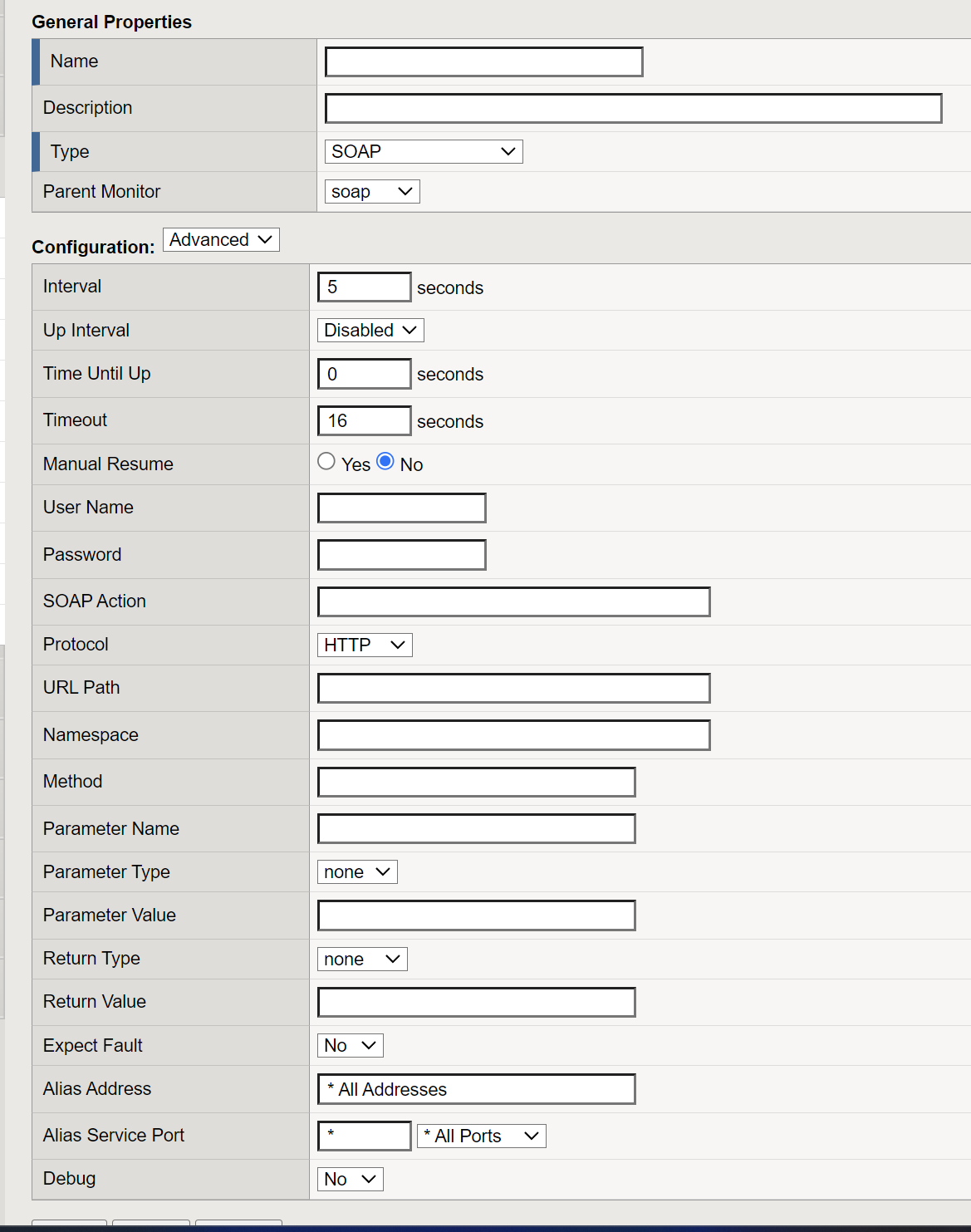Open the Expect Fault dropdown

[x=350, y=1046]
